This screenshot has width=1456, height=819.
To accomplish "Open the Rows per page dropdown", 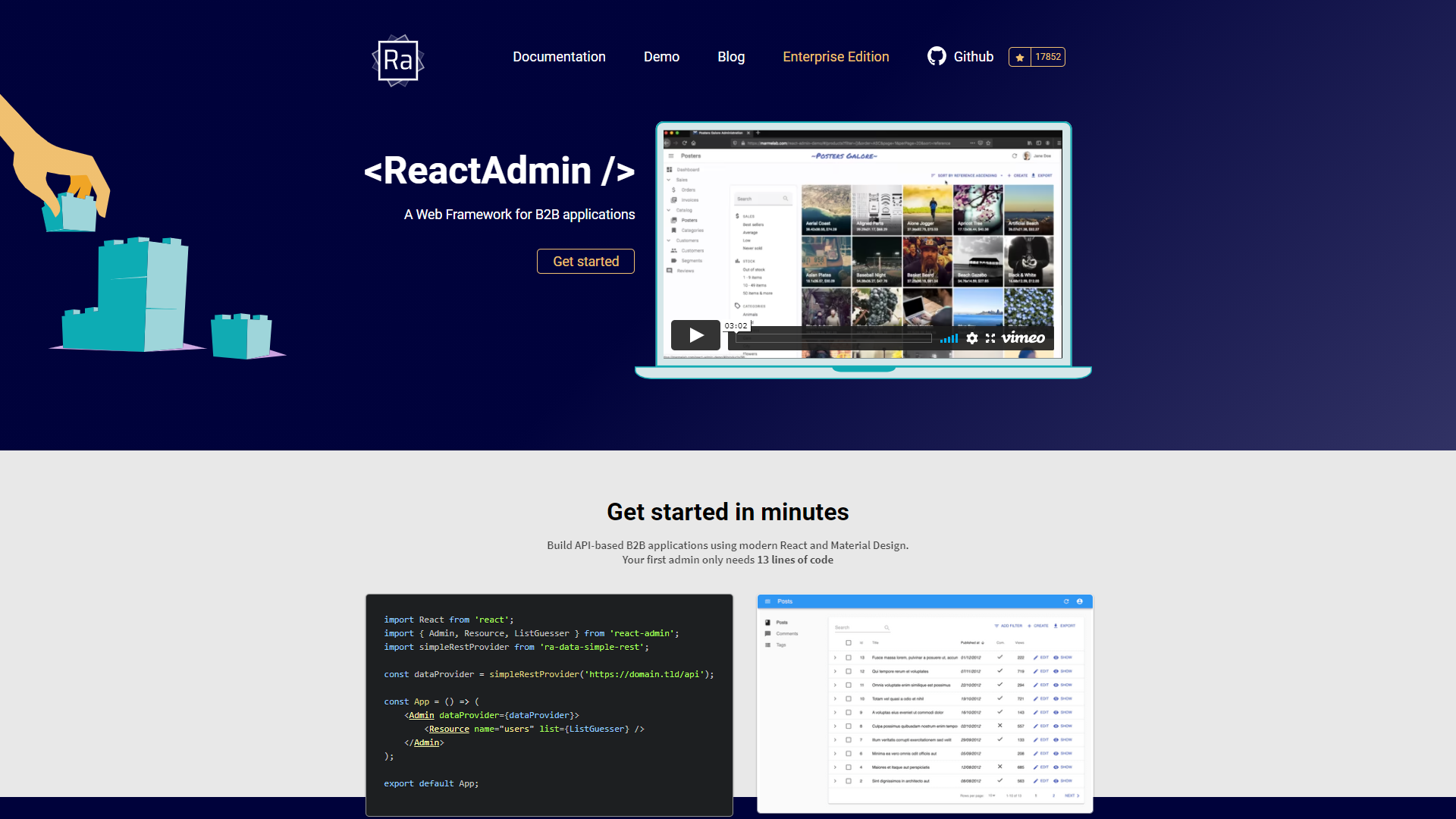I will pyautogui.click(x=992, y=795).
